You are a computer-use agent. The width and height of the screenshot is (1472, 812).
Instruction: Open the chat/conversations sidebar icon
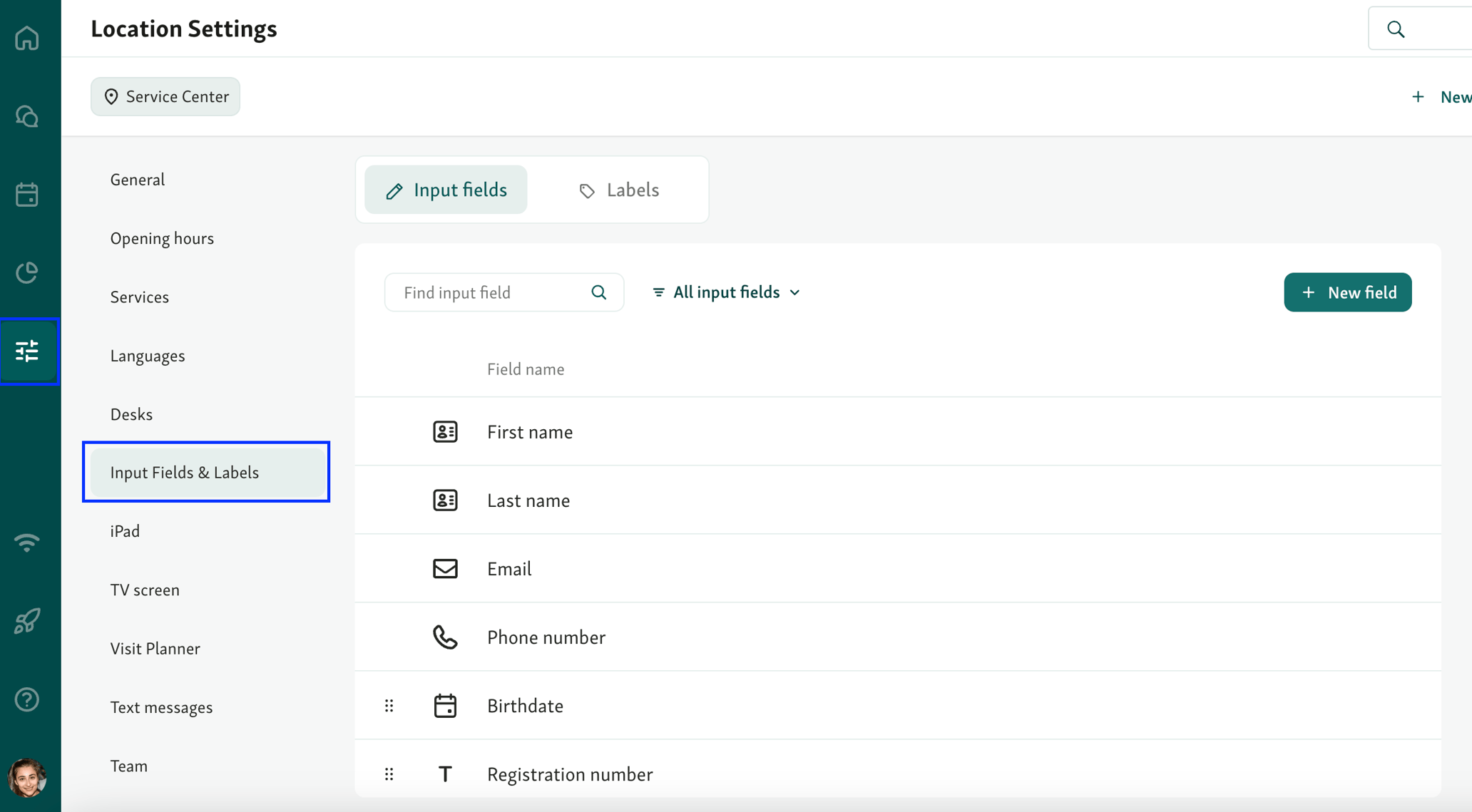click(x=26, y=116)
